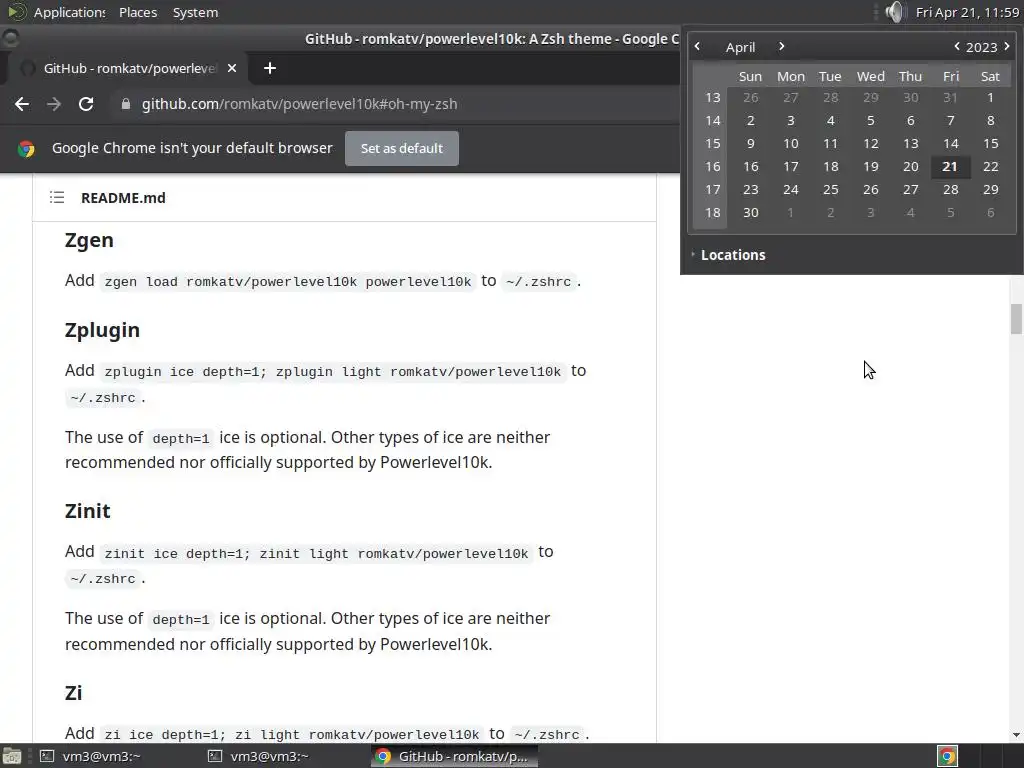Click the show desktop icon in taskbar
This screenshot has width=1024, height=768.
click(x=12, y=756)
